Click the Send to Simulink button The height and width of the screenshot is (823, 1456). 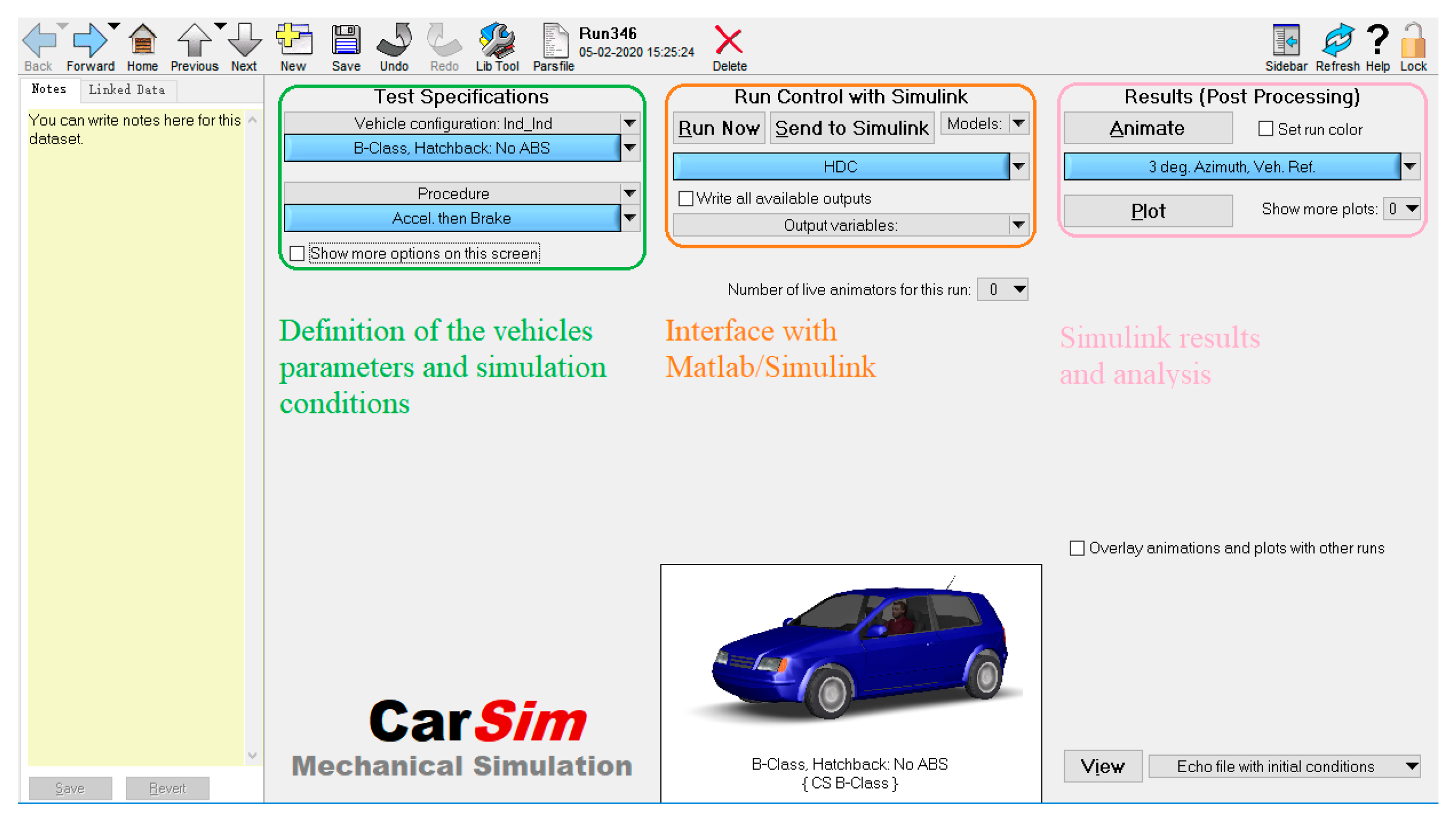852,128
